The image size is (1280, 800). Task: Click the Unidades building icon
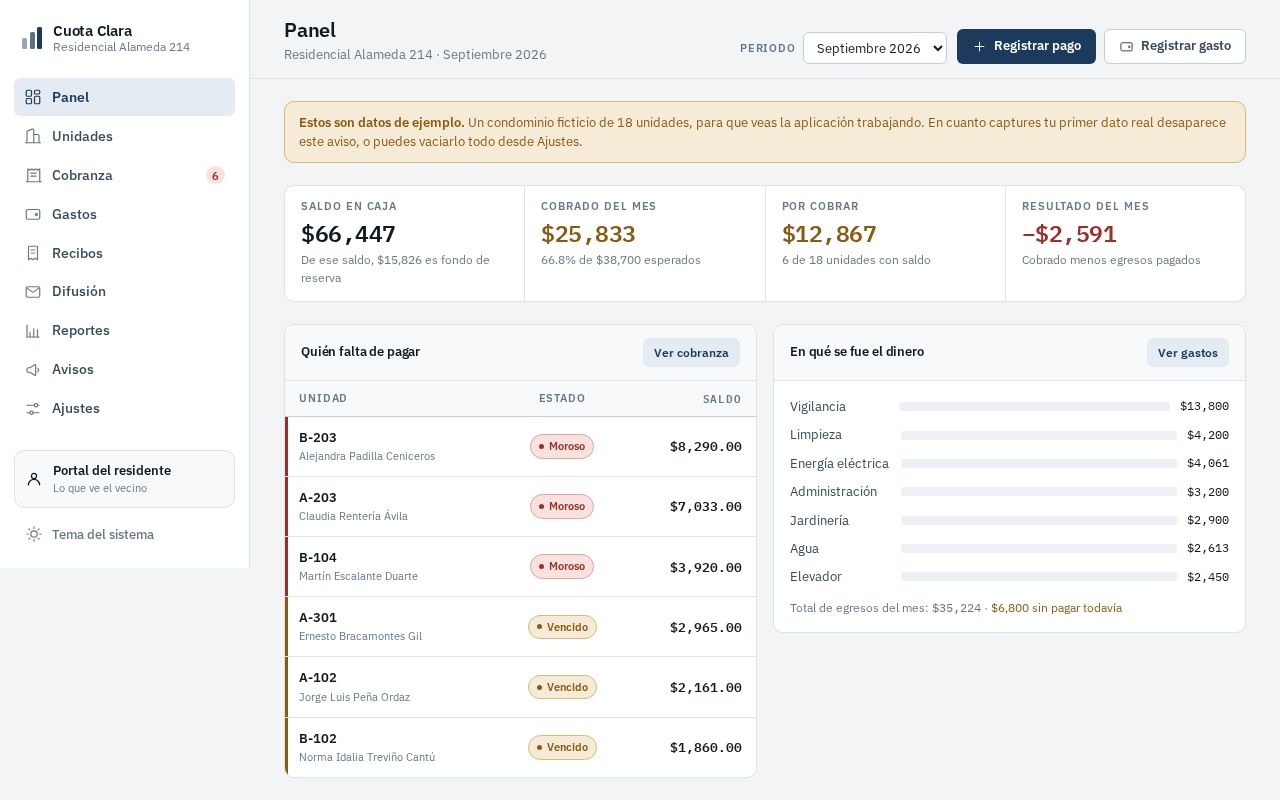coord(33,136)
